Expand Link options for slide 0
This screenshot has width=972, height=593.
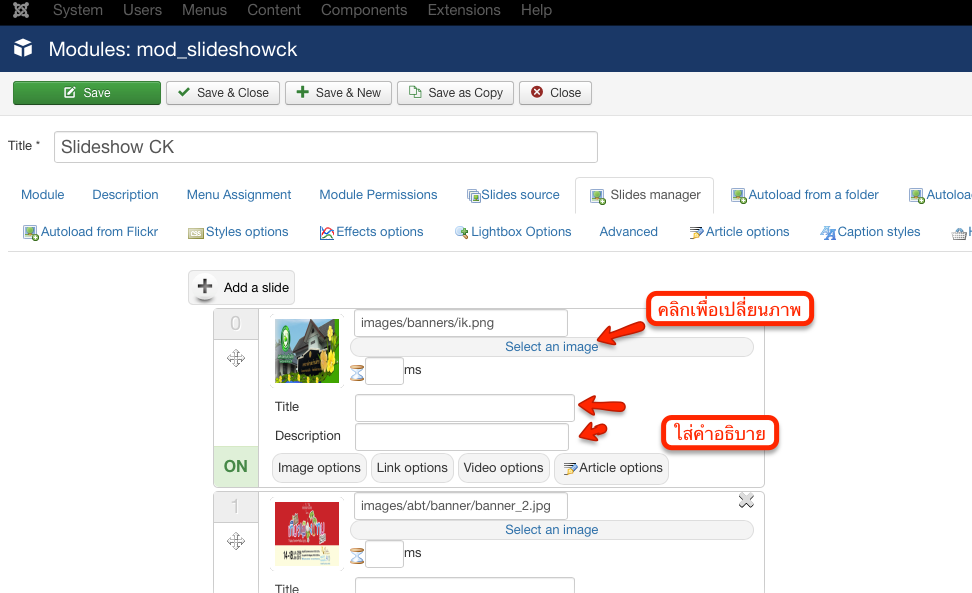point(412,468)
